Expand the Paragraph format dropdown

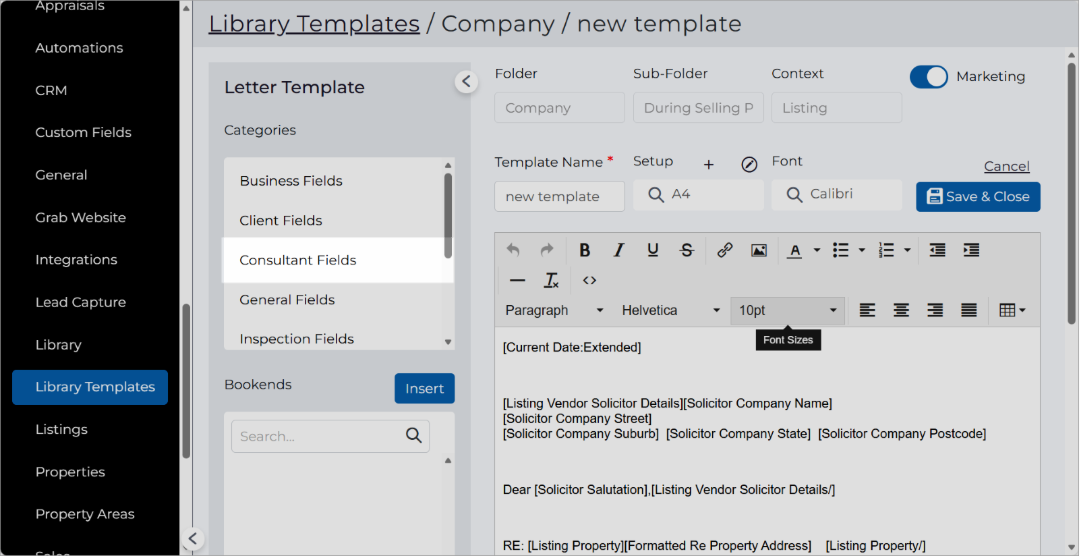click(554, 311)
